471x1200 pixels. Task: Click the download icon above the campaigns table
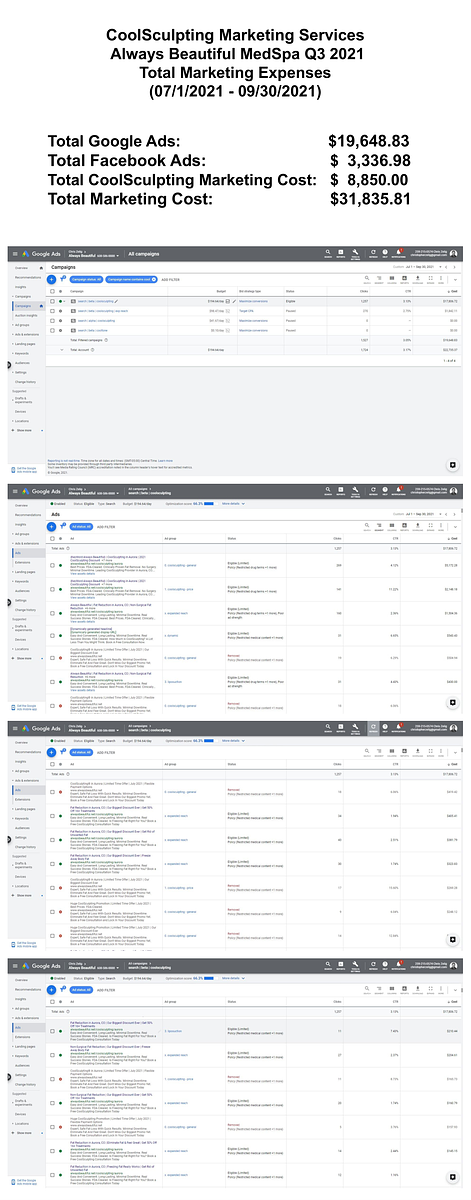[417, 279]
